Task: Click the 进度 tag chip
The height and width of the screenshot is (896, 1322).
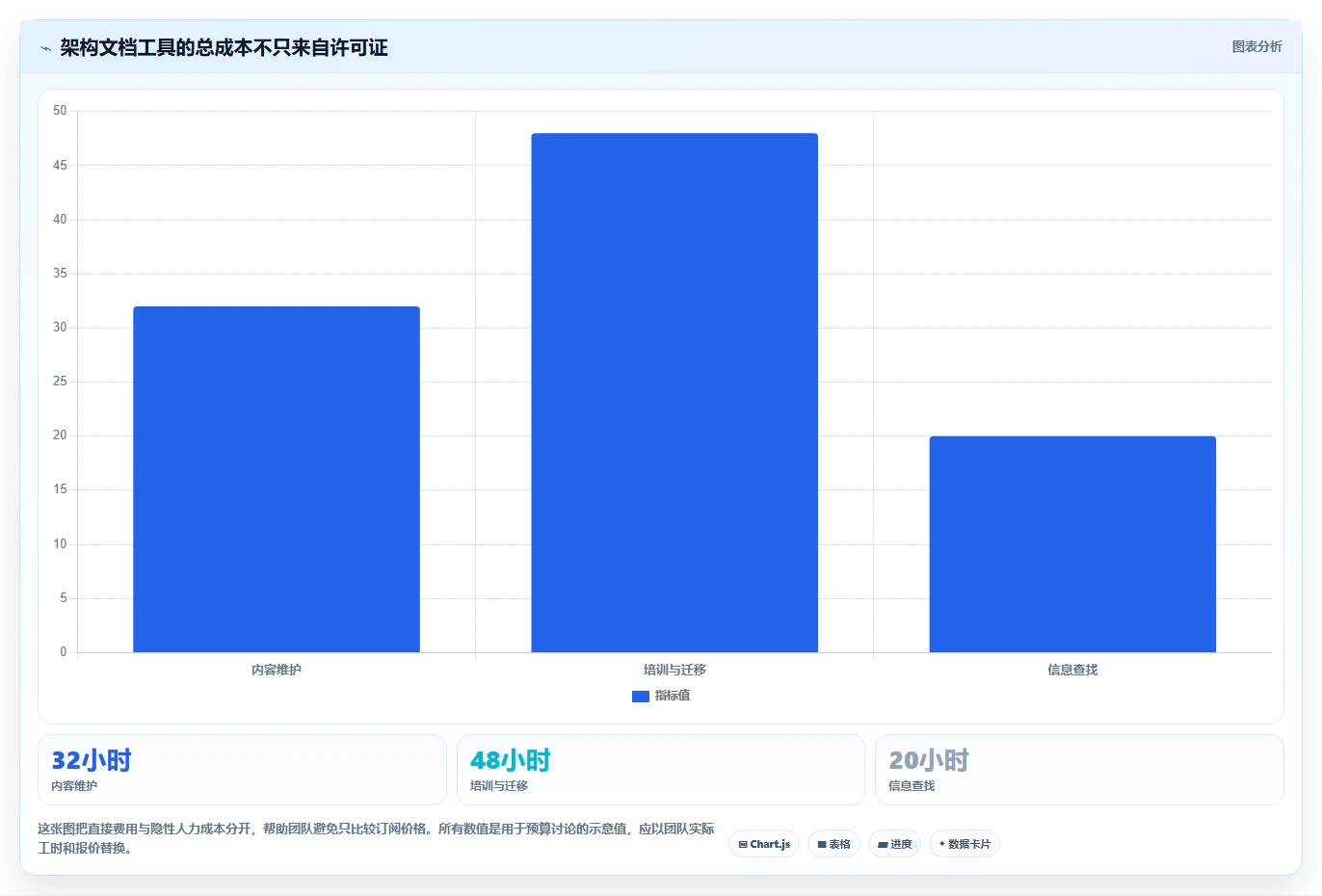Action: point(894,844)
